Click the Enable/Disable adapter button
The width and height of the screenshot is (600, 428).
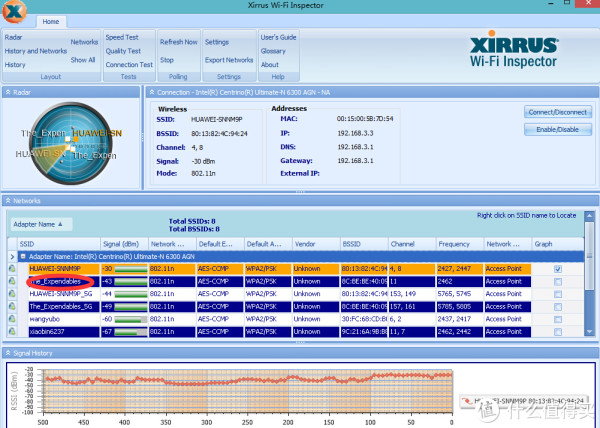coord(558,129)
